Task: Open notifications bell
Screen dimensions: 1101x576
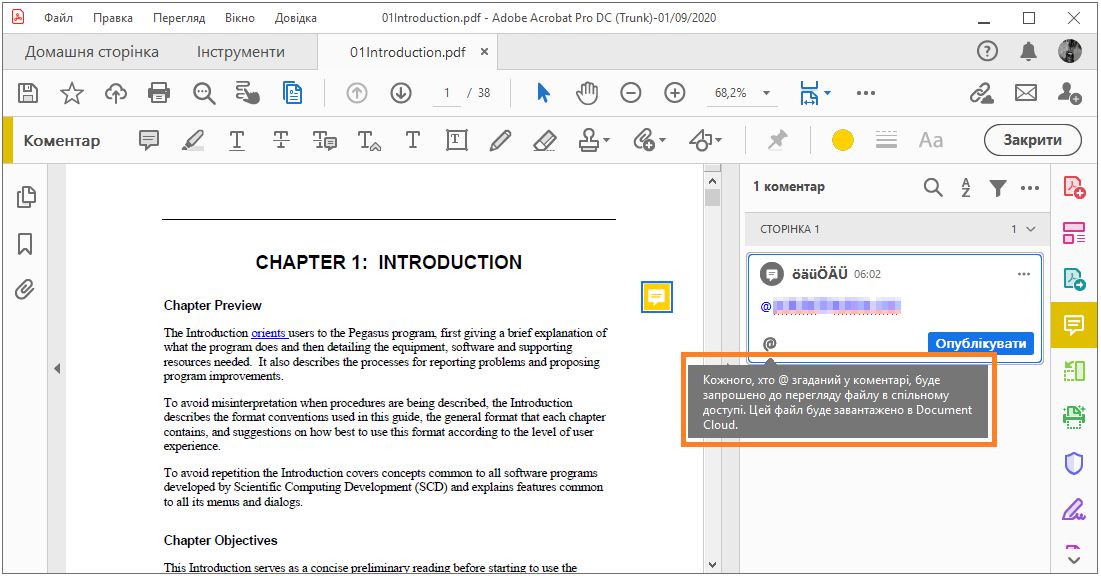Action: pyautogui.click(x=1029, y=51)
